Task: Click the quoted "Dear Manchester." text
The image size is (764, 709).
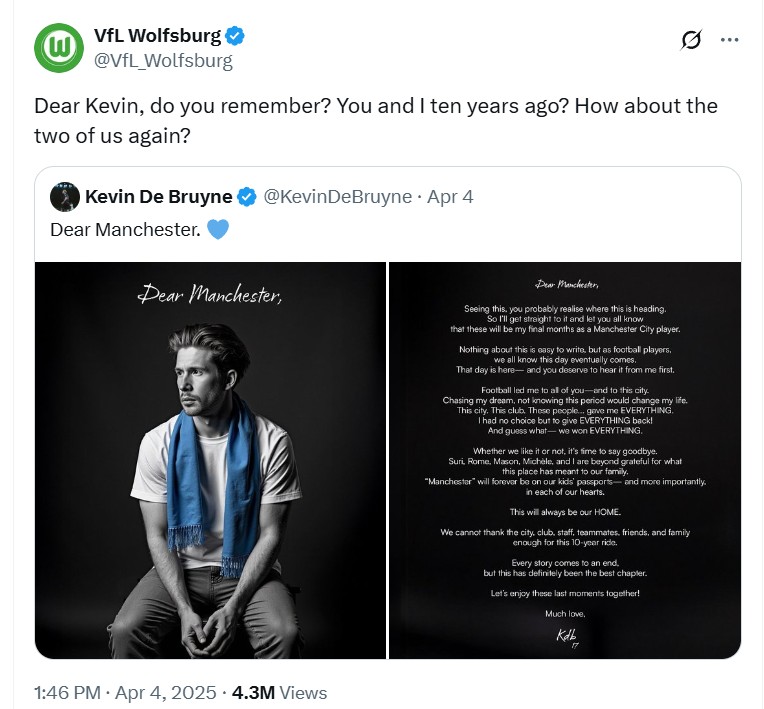Action: point(125,230)
